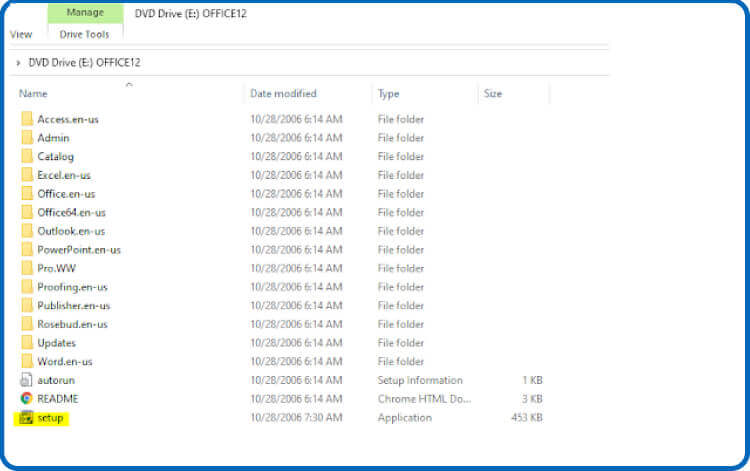Click the autorun setup information file icon
Screen dimensions: 750x471
tap(26, 380)
